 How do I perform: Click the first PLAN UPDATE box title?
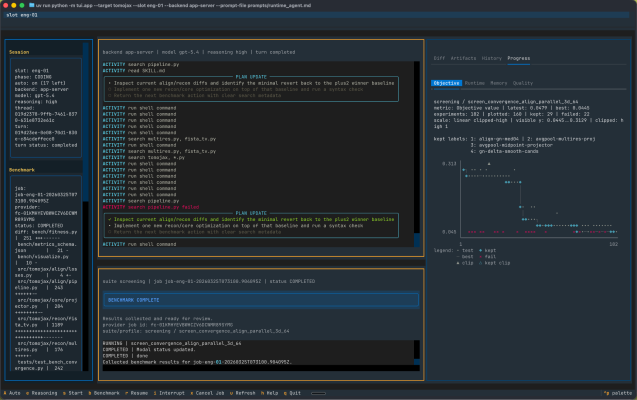coord(251,77)
